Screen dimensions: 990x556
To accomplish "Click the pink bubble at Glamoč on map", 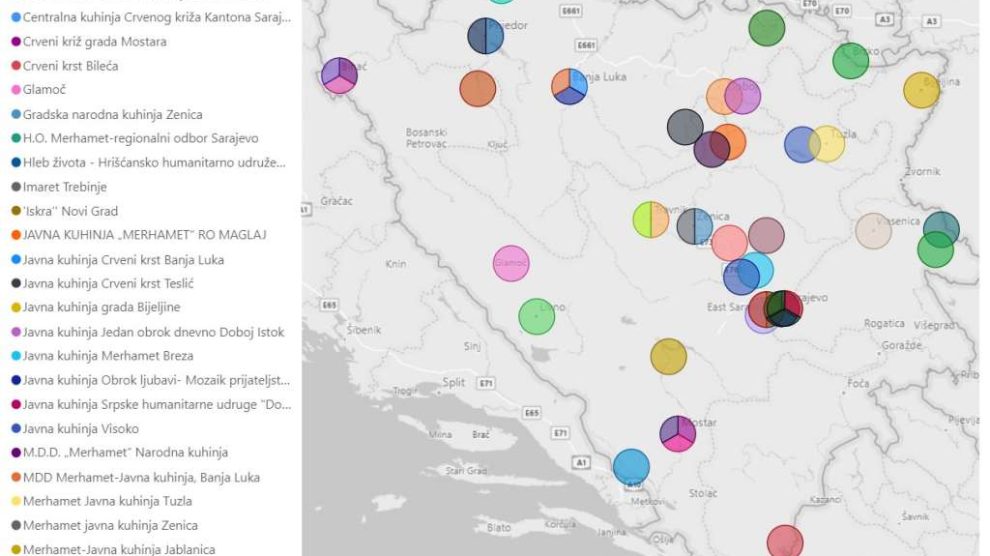I will (511, 264).
